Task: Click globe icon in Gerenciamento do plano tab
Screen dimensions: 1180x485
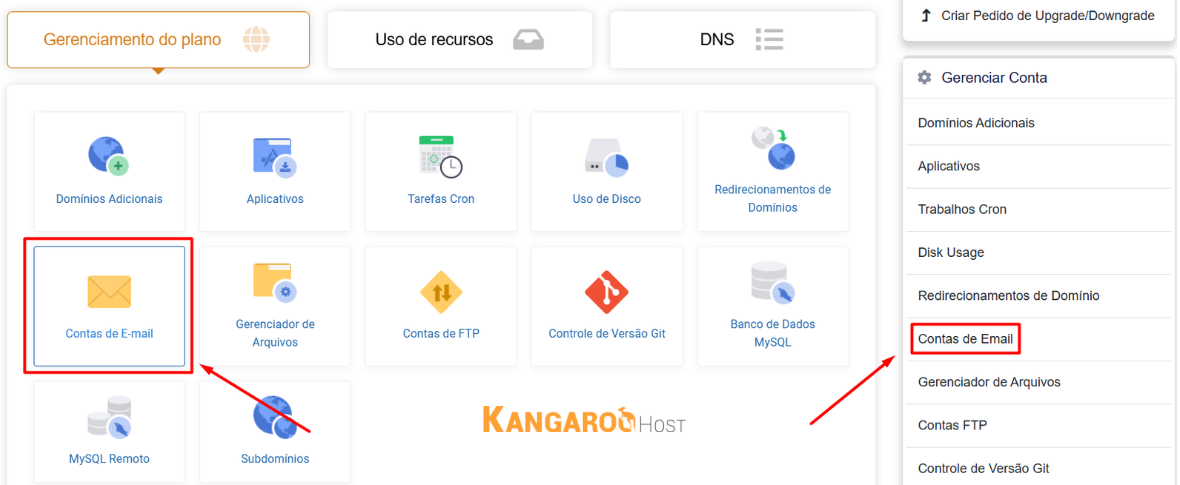Action: (256, 39)
